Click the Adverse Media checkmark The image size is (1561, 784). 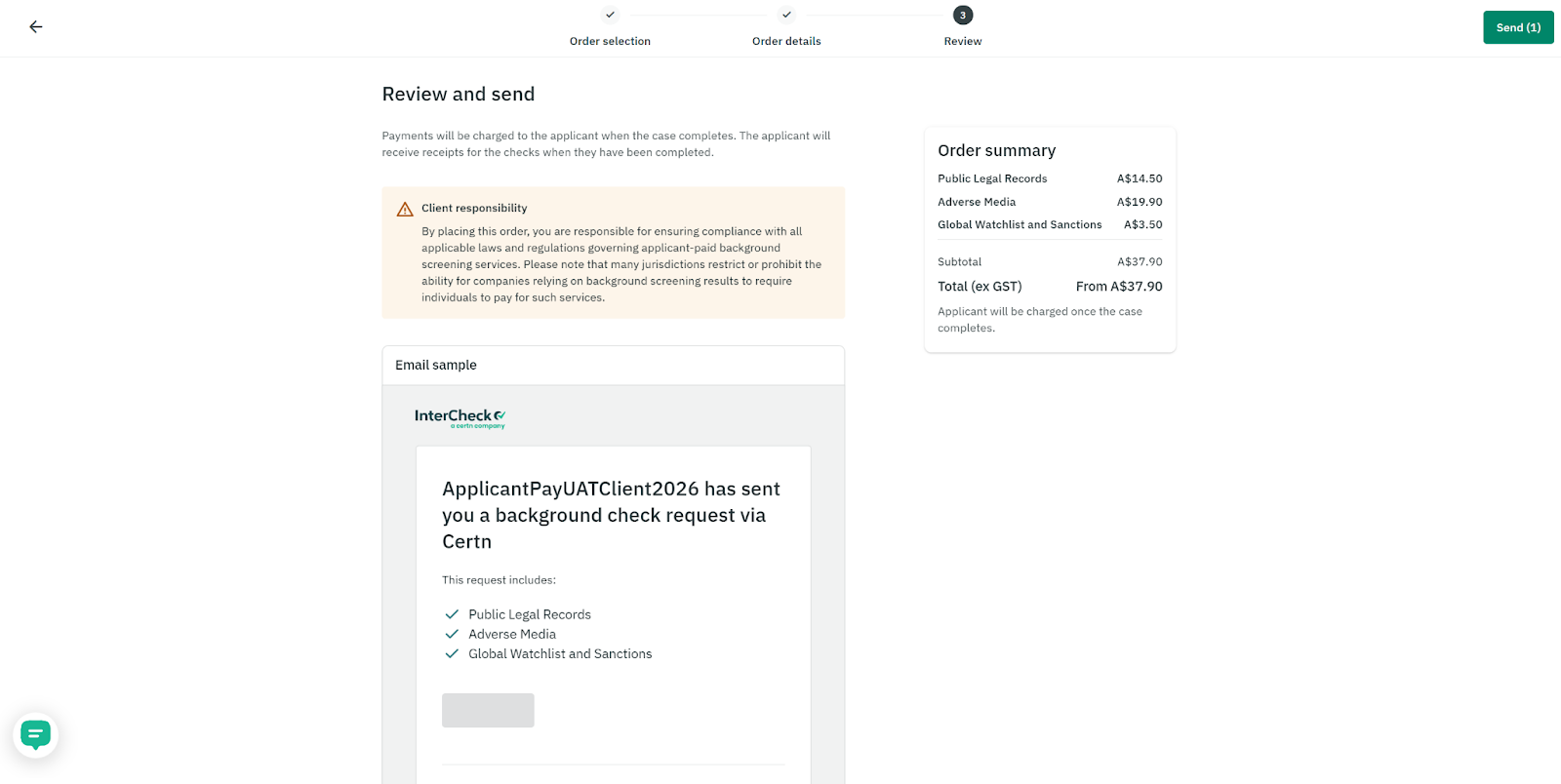[x=452, y=634]
